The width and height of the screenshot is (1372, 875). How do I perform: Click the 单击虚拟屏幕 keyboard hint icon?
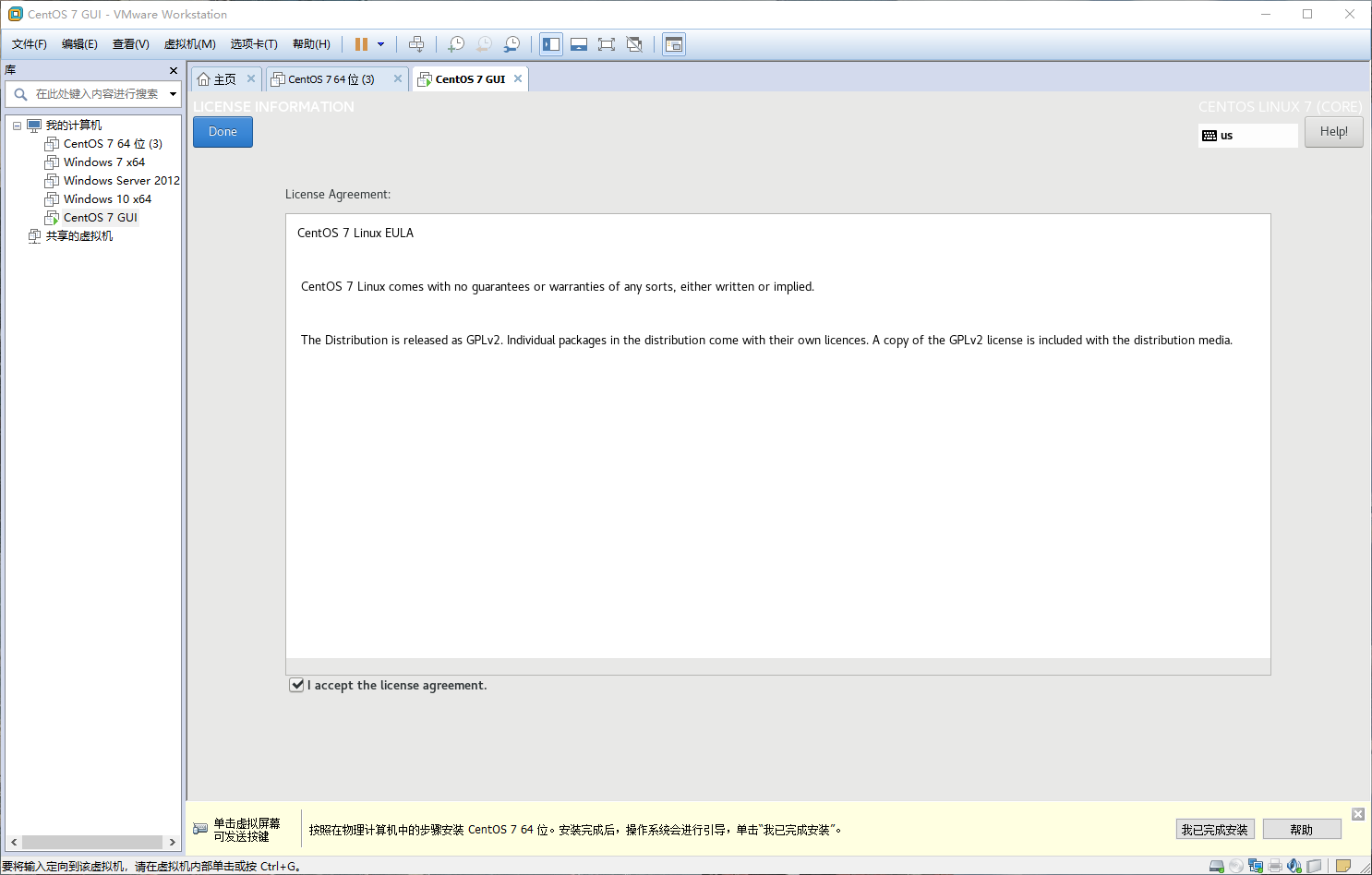tap(200, 829)
